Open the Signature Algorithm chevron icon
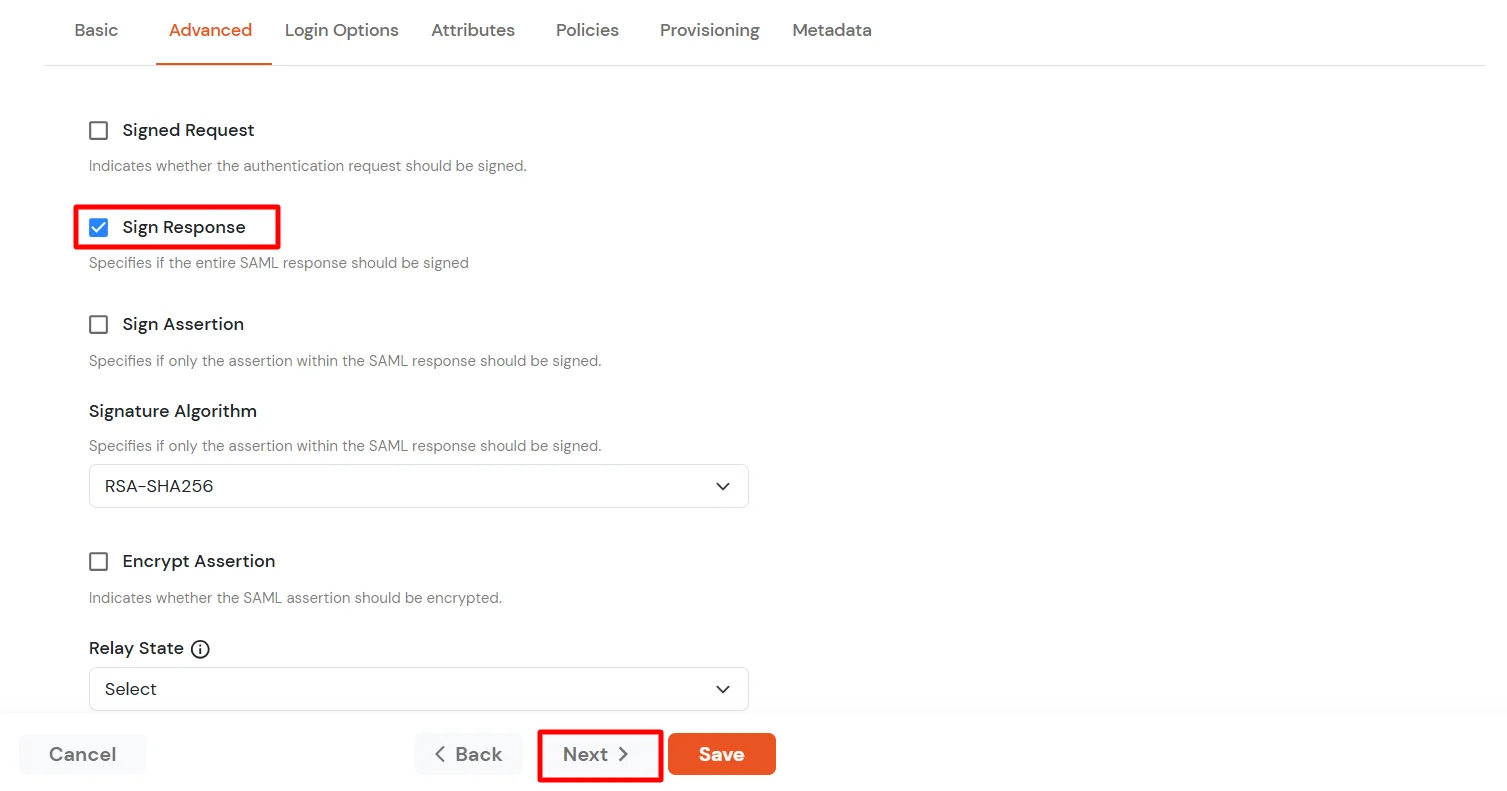Screen dimensions: 1507x791 tap(722, 486)
